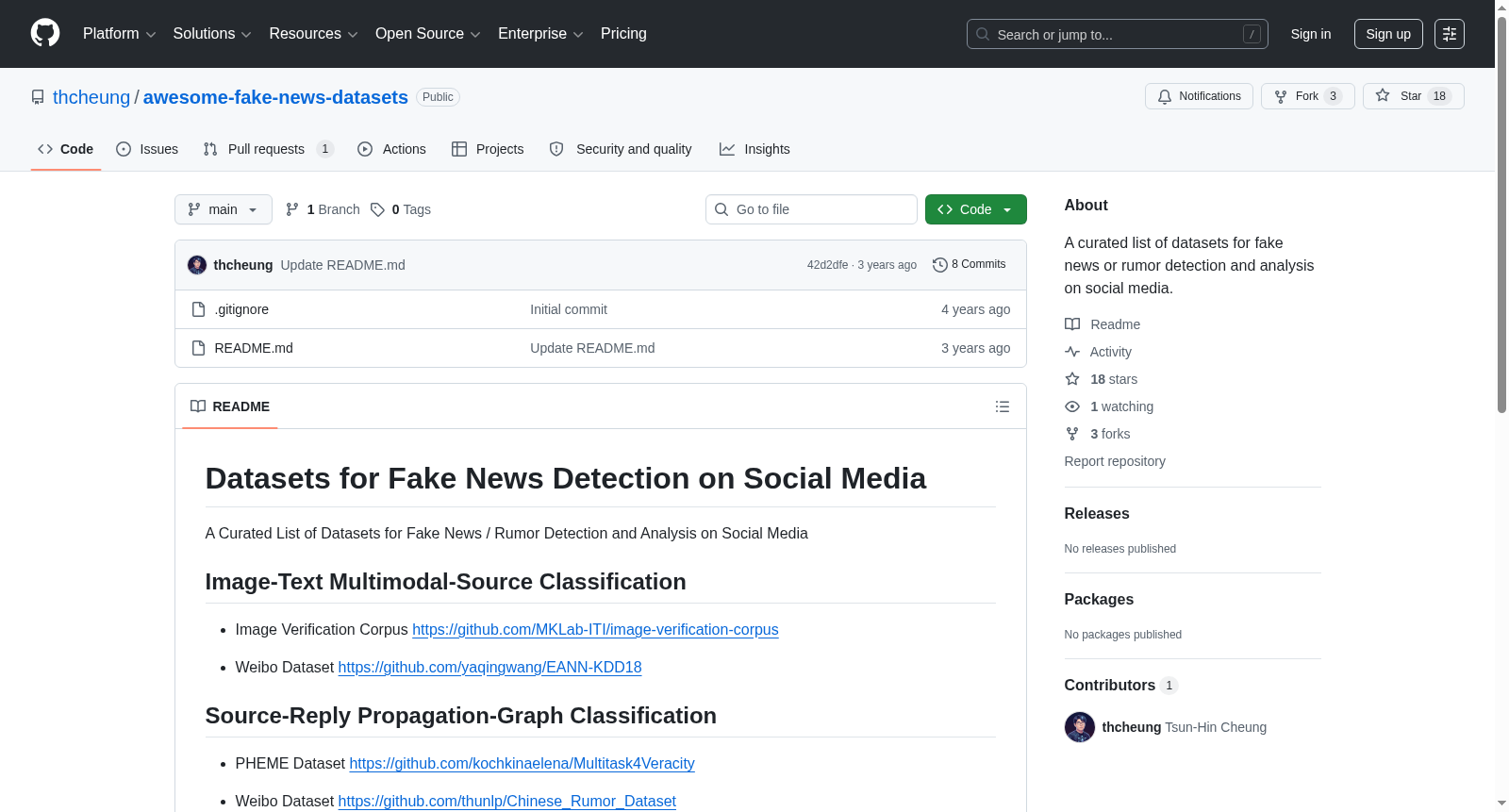Open the Contributors section heading
Screen dimensions: 1509x812
click(1121, 685)
